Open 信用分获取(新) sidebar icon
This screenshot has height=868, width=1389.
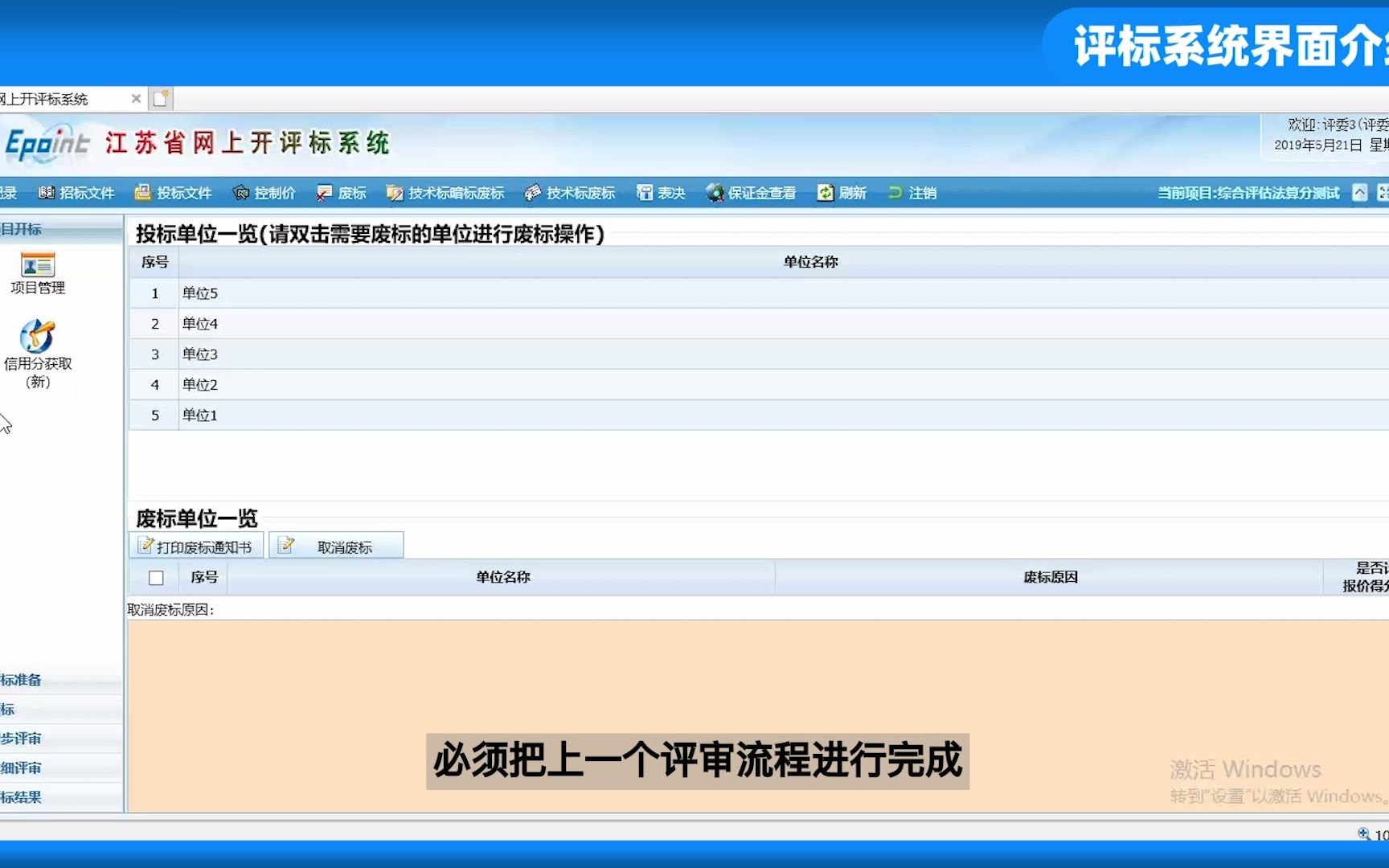pyautogui.click(x=38, y=354)
